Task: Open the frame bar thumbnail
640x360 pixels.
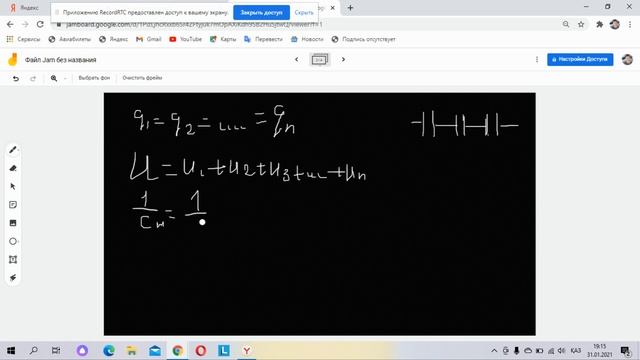Action: tap(319, 60)
